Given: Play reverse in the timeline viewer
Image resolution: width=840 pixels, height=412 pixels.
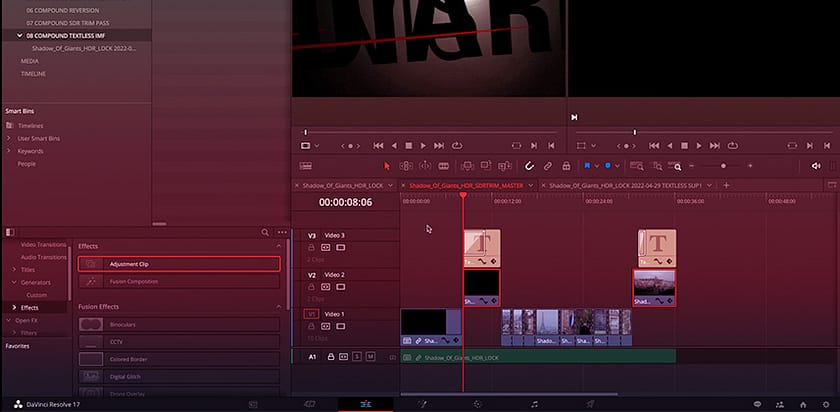Looking at the screenshot, I should [670, 146].
